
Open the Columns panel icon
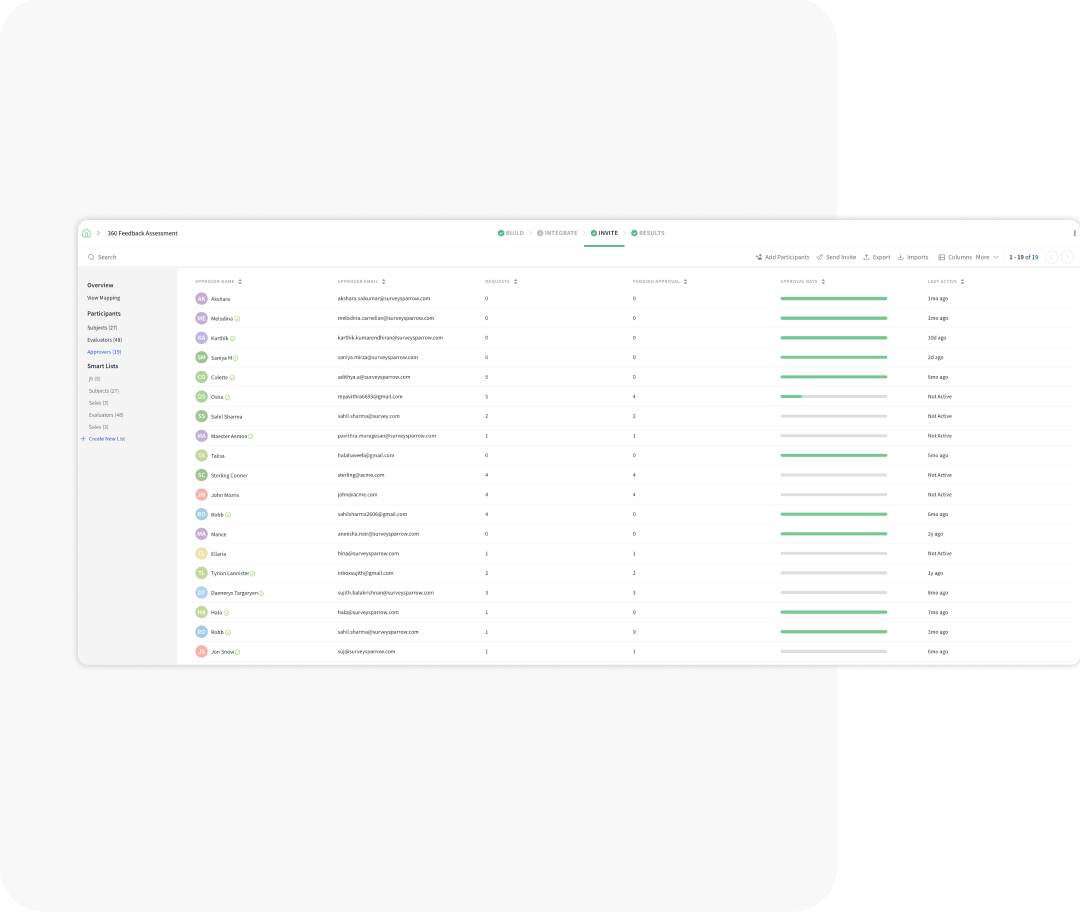(940, 257)
